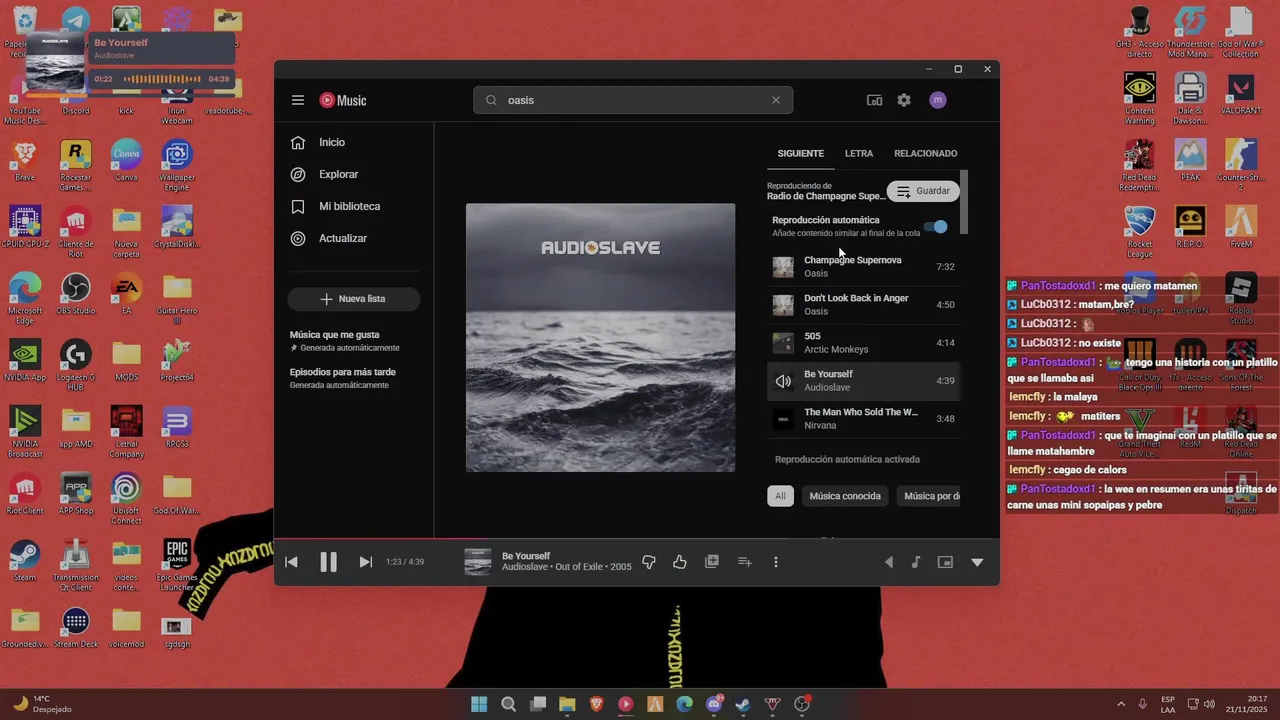Open the volume icon in system tray

coord(1209,704)
